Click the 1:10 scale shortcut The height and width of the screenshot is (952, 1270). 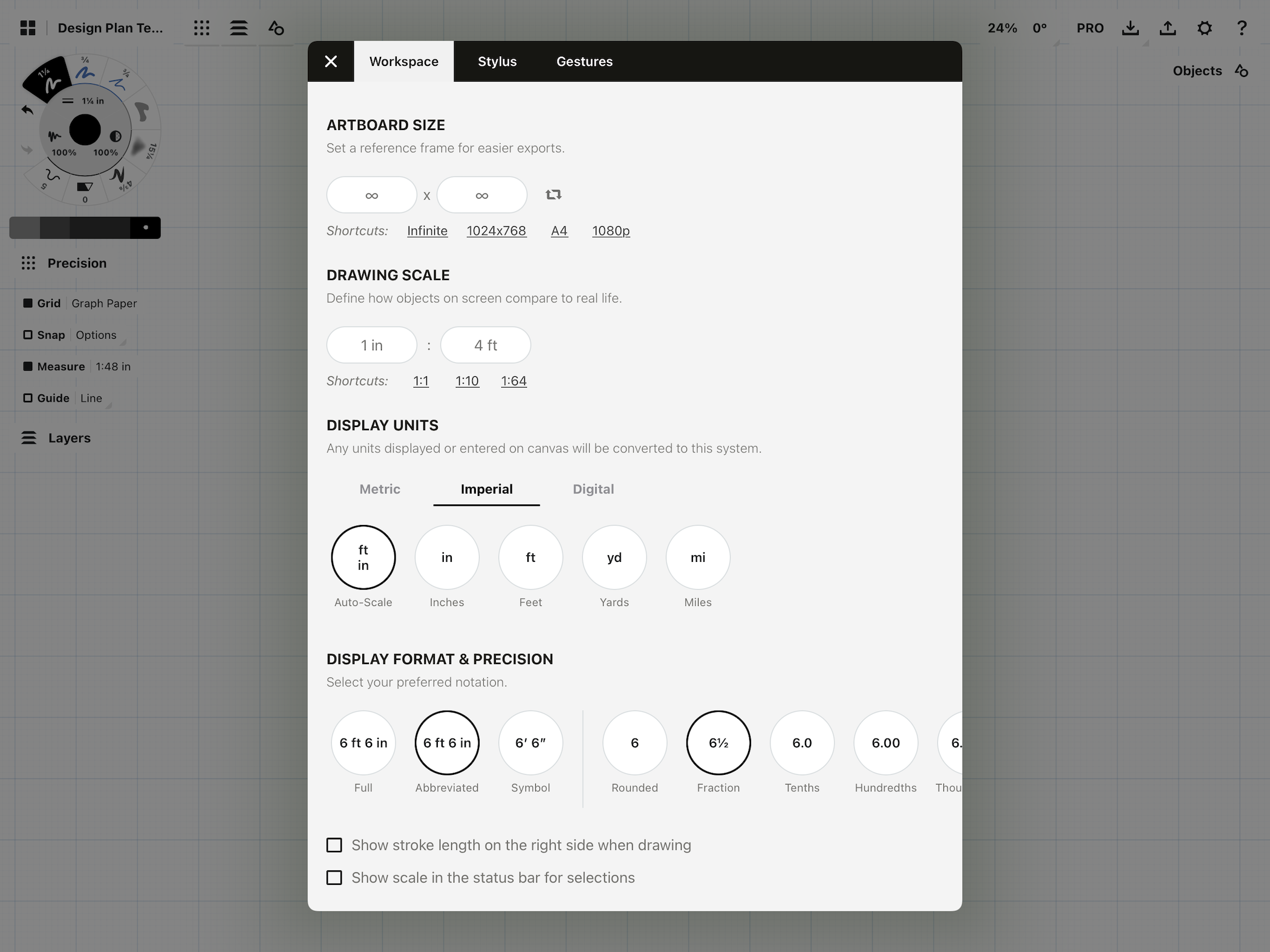[x=467, y=380]
